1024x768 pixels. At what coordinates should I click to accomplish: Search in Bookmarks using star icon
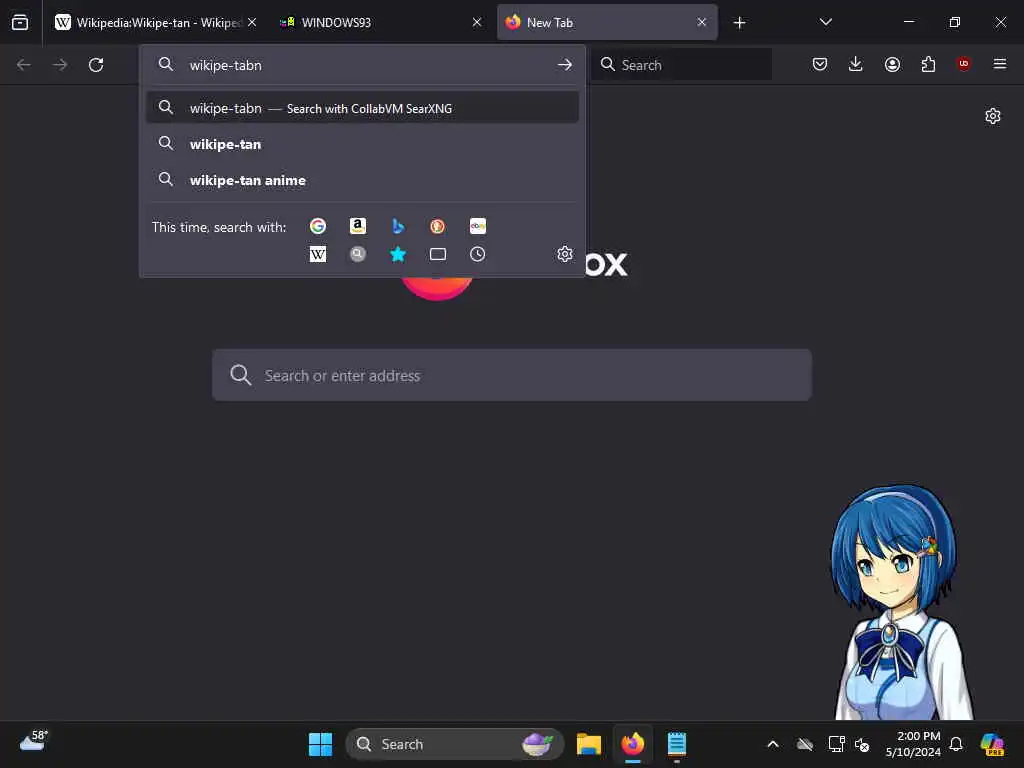(398, 254)
